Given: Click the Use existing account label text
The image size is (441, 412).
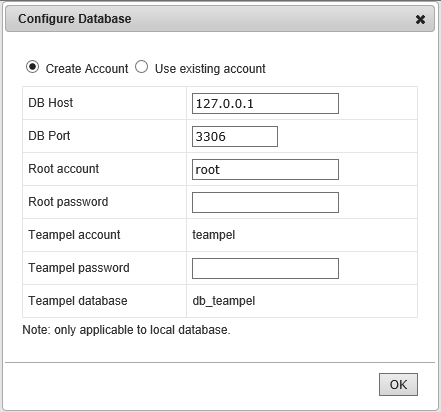Looking at the screenshot, I should 210,69.
